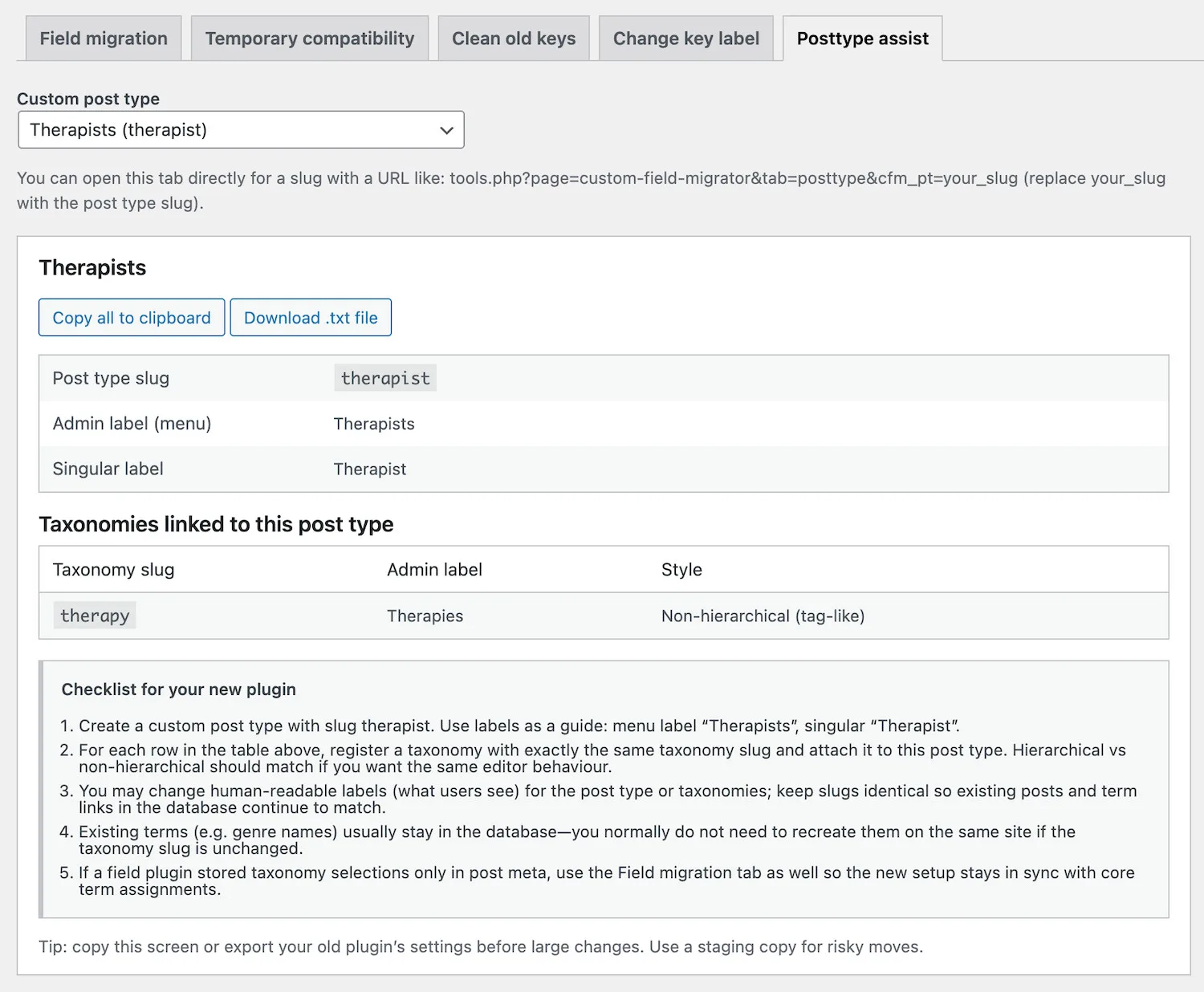Click the 'Admin label (menu)' row label
The width and height of the screenshot is (1204, 992).
[132, 424]
